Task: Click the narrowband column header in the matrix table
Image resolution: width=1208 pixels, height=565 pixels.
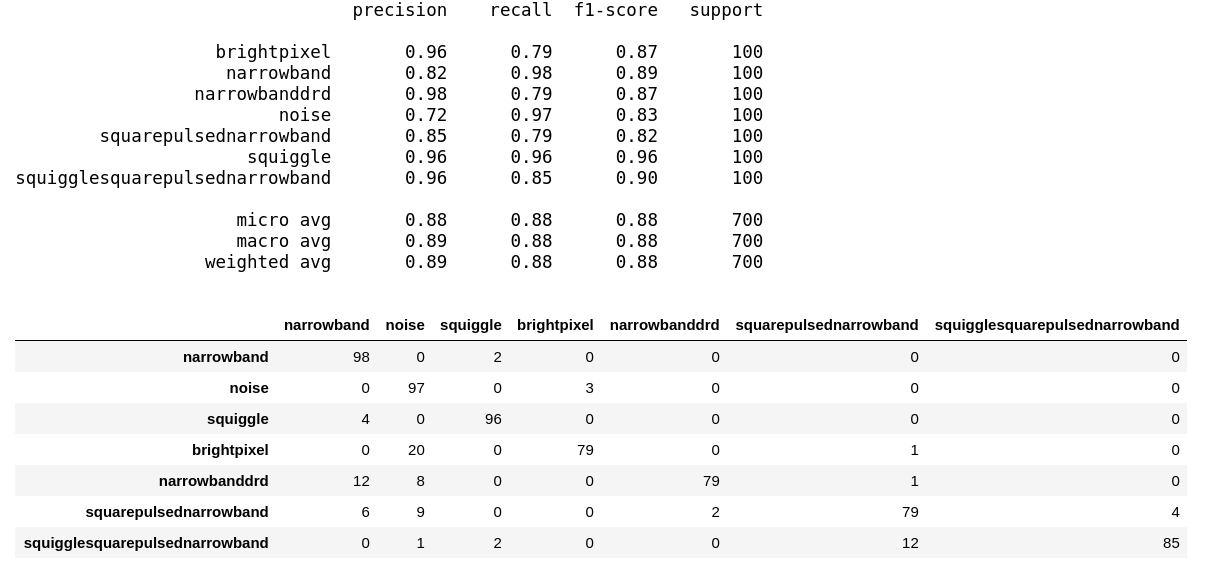Action: coord(326,325)
